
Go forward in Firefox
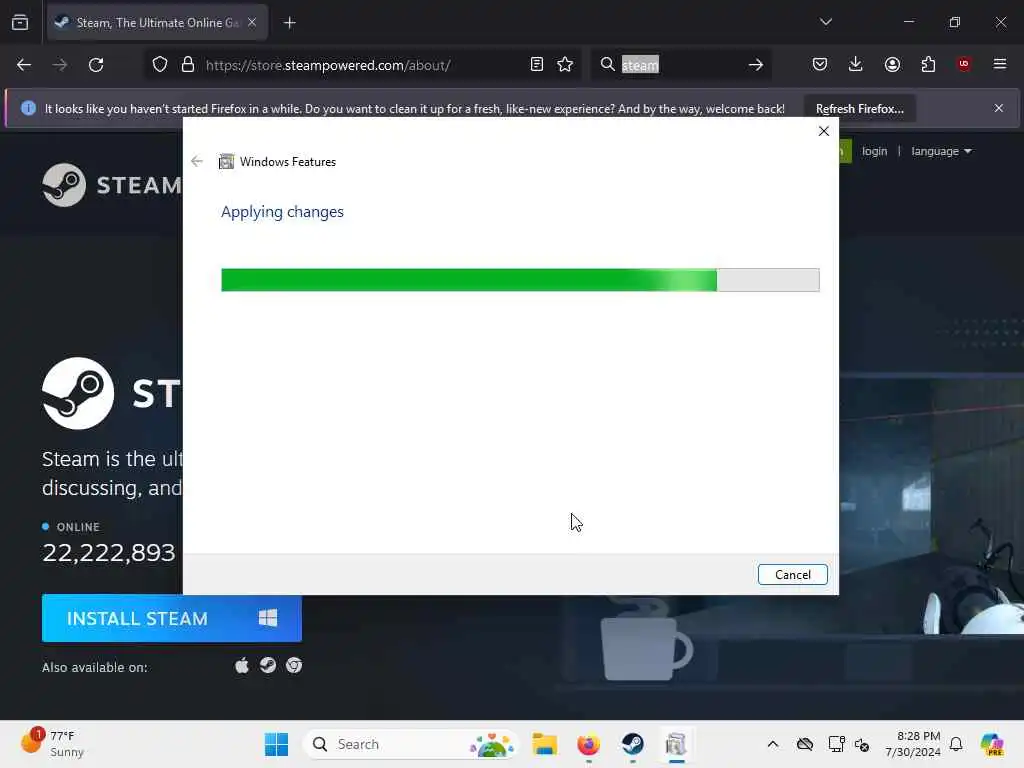click(x=59, y=65)
